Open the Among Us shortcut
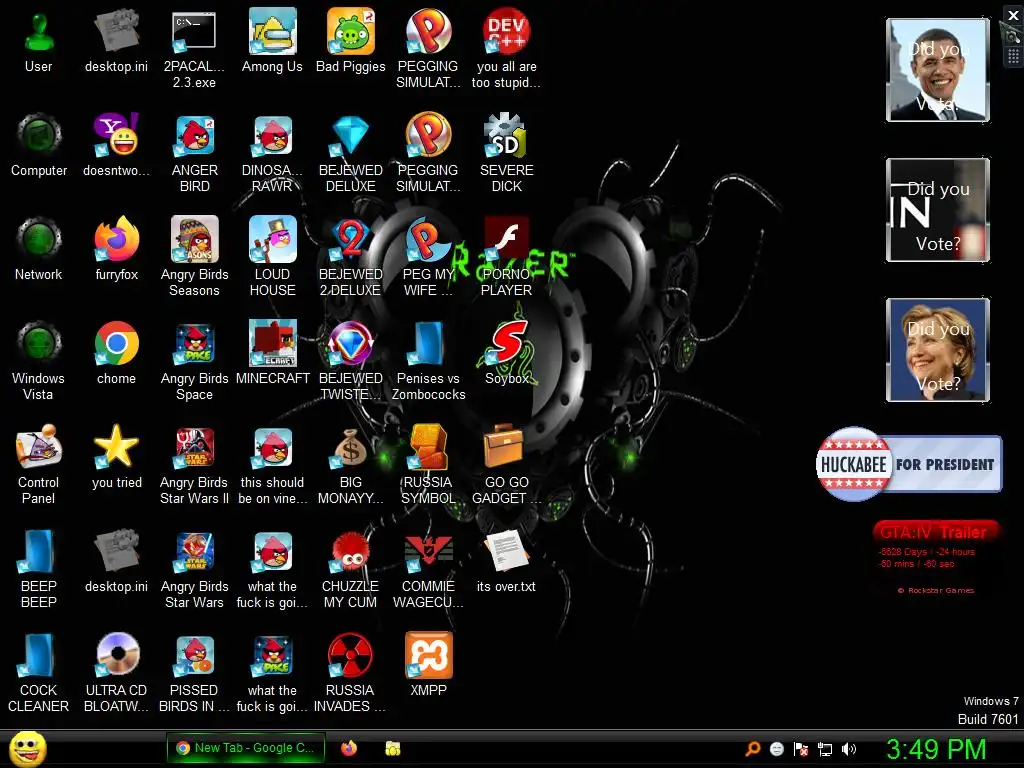Viewport: 1024px width, 768px height. [x=272, y=42]
